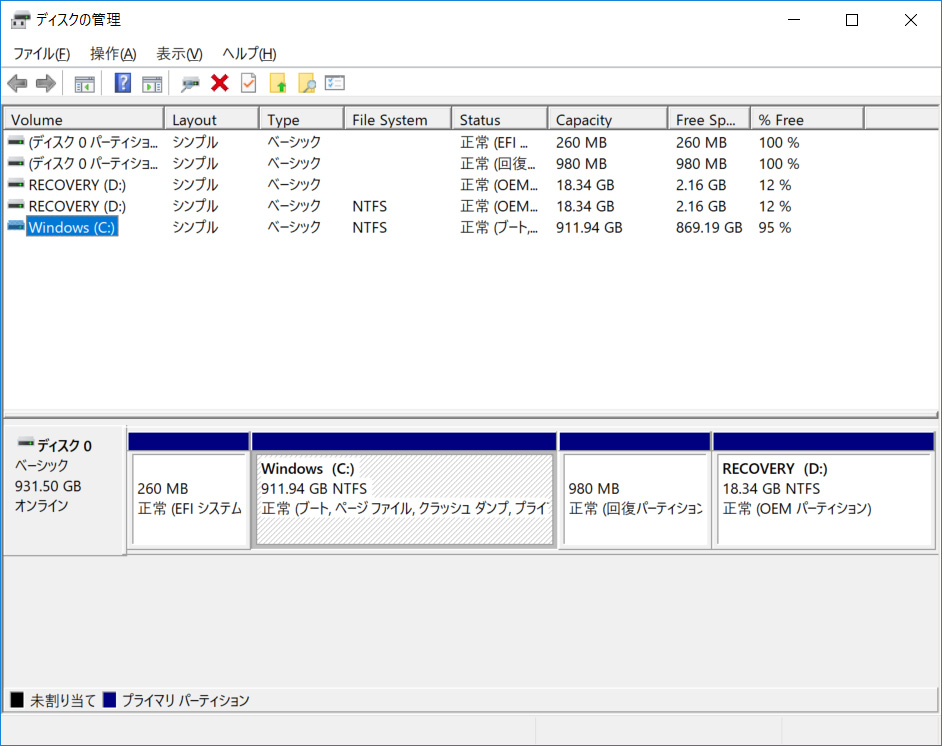Image resolution: width=942 pixels, height=746 pixels.
Task: Open the ファイル(F) menu
Action: [x=42, y=54]
